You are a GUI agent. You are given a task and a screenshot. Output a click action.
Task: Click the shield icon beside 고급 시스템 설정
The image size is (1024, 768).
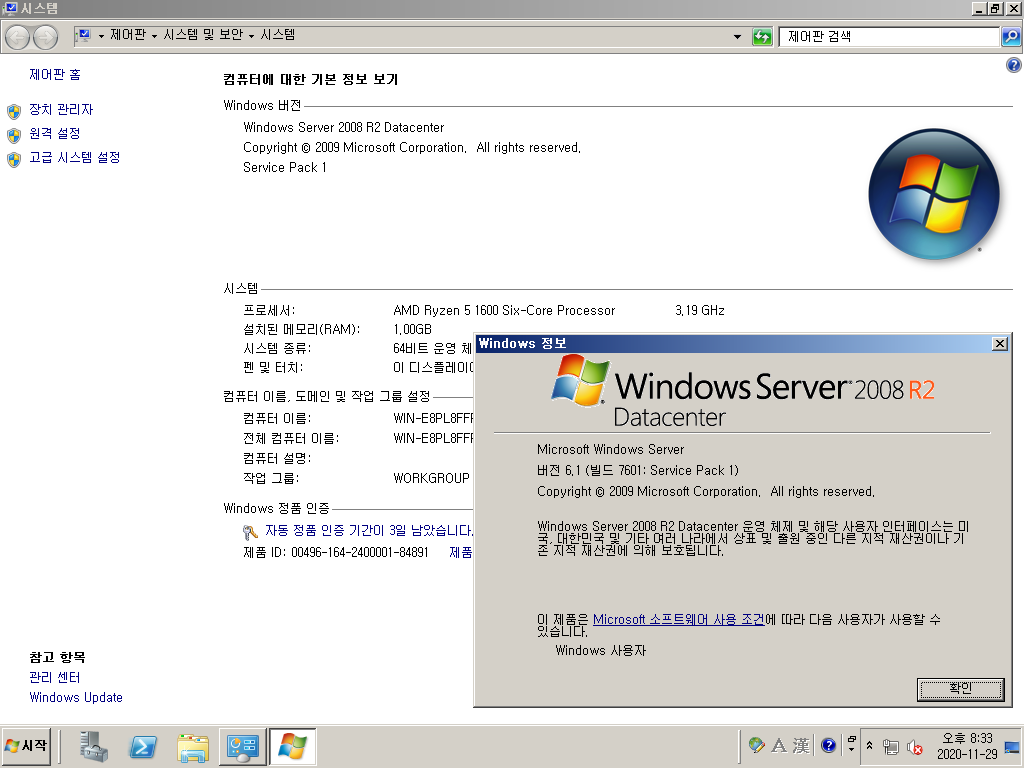[14, 159]
